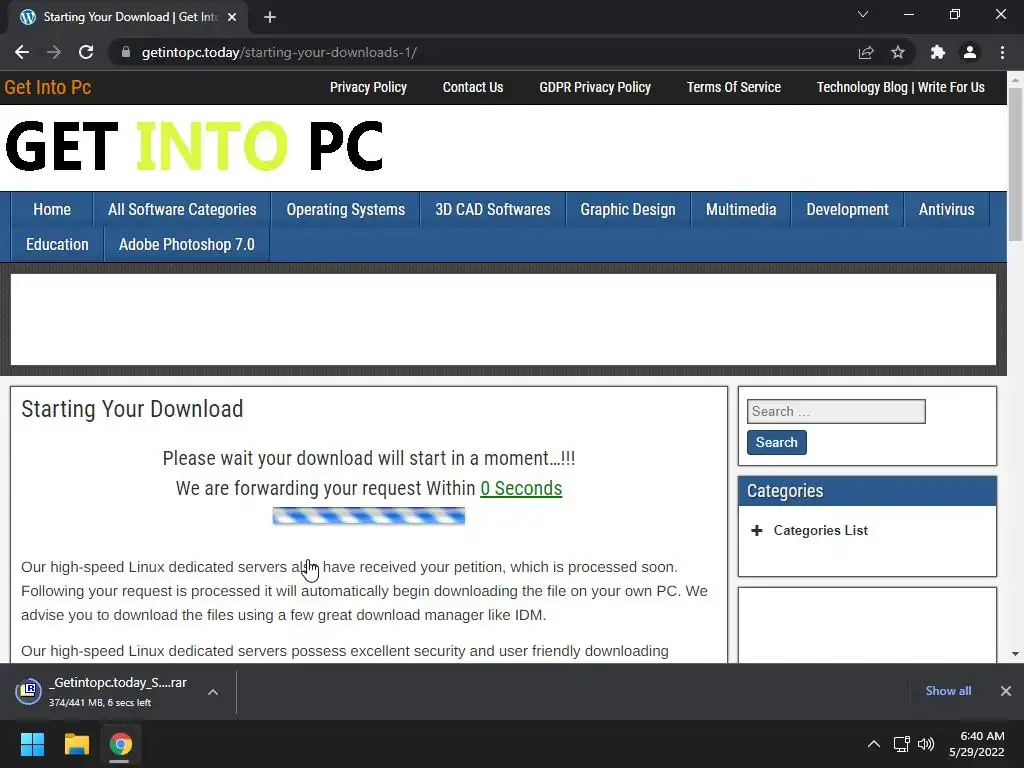Open the Chrome three-dot menu
This screenshot has height=768, width=1024.
pyautogui.click(x=1002, y=52)
